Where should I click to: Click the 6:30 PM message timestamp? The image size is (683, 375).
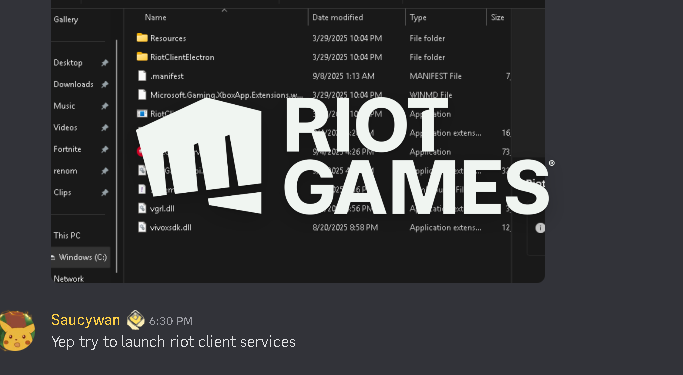tap(171, 321)
